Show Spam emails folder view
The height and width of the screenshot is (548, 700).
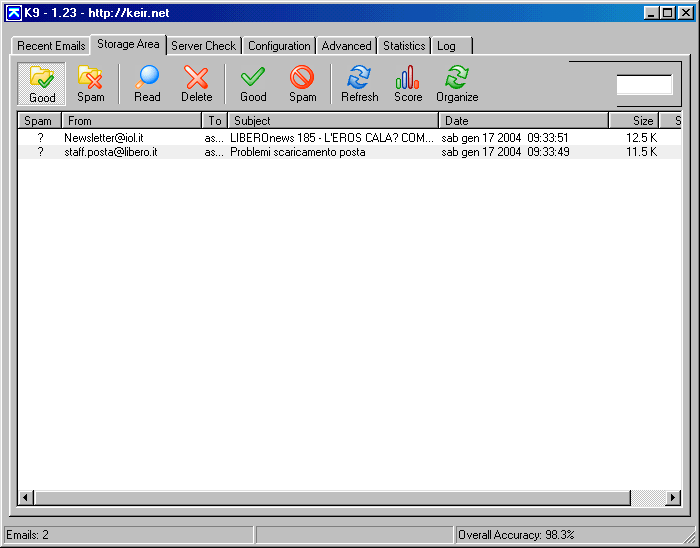(x=91, y=84)
